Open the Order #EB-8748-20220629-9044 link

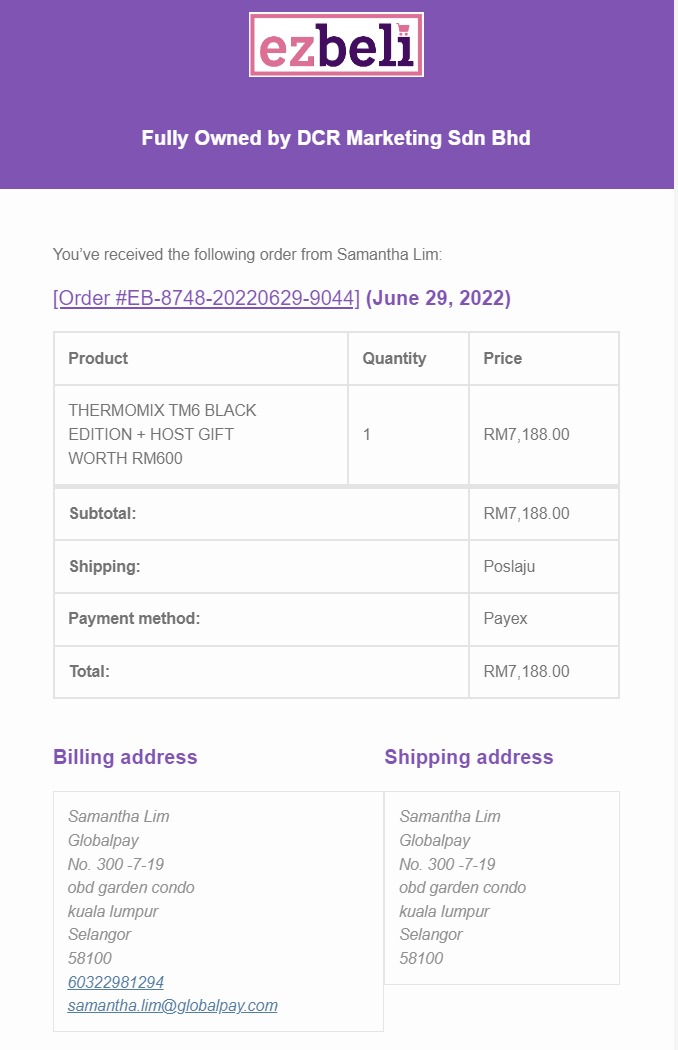pyautogui.click(x=206, y=298)
